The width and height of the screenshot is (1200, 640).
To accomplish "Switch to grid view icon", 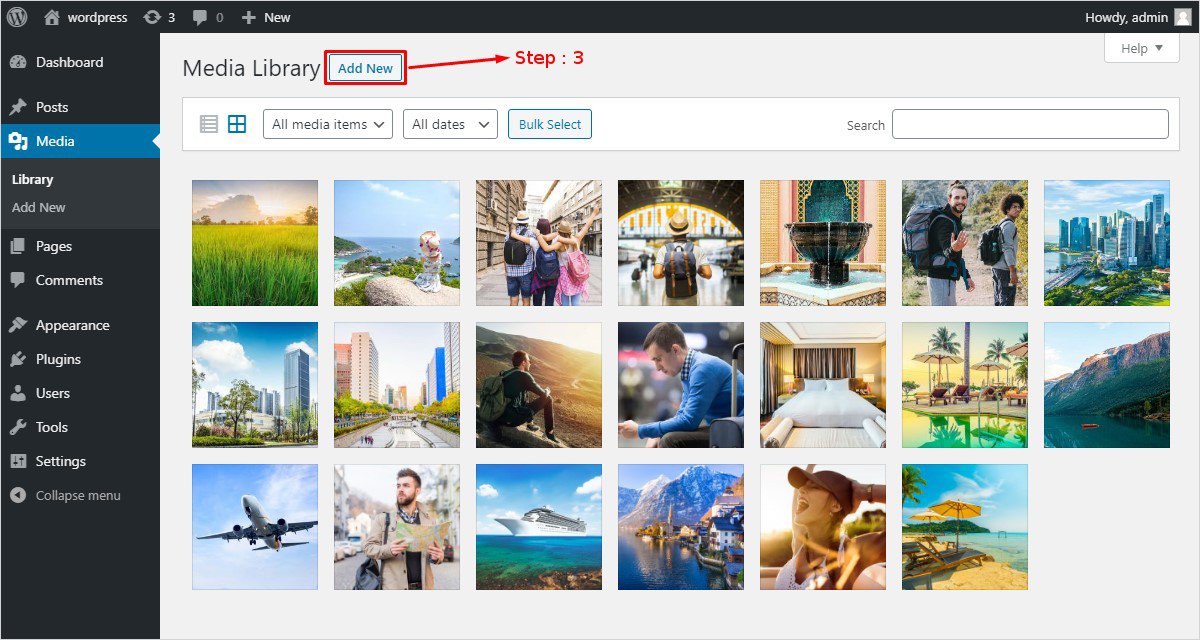I will [x=237, y=124].
